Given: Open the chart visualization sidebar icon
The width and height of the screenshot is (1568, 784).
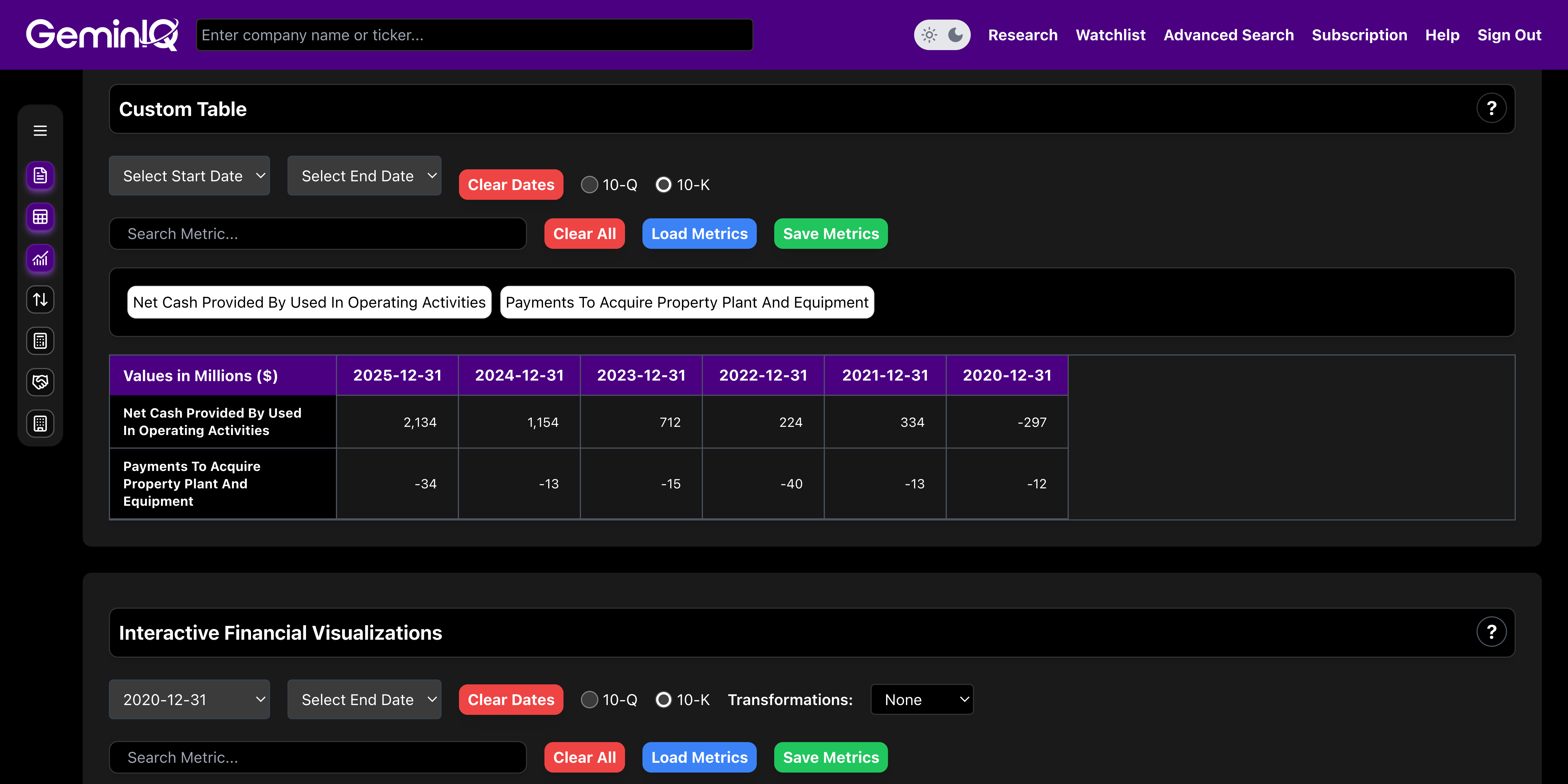Looking at the screenshot, I should [x=40, y=259].
